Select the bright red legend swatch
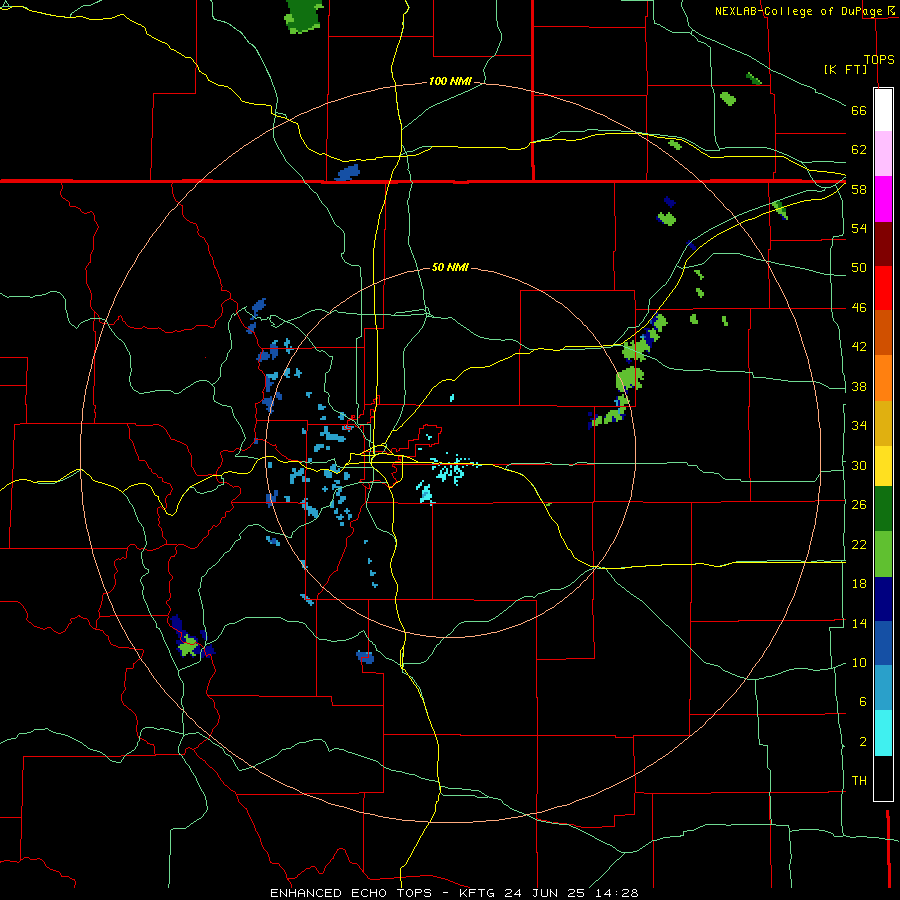This screenshot has height=900, width=900. pos(883,288)
